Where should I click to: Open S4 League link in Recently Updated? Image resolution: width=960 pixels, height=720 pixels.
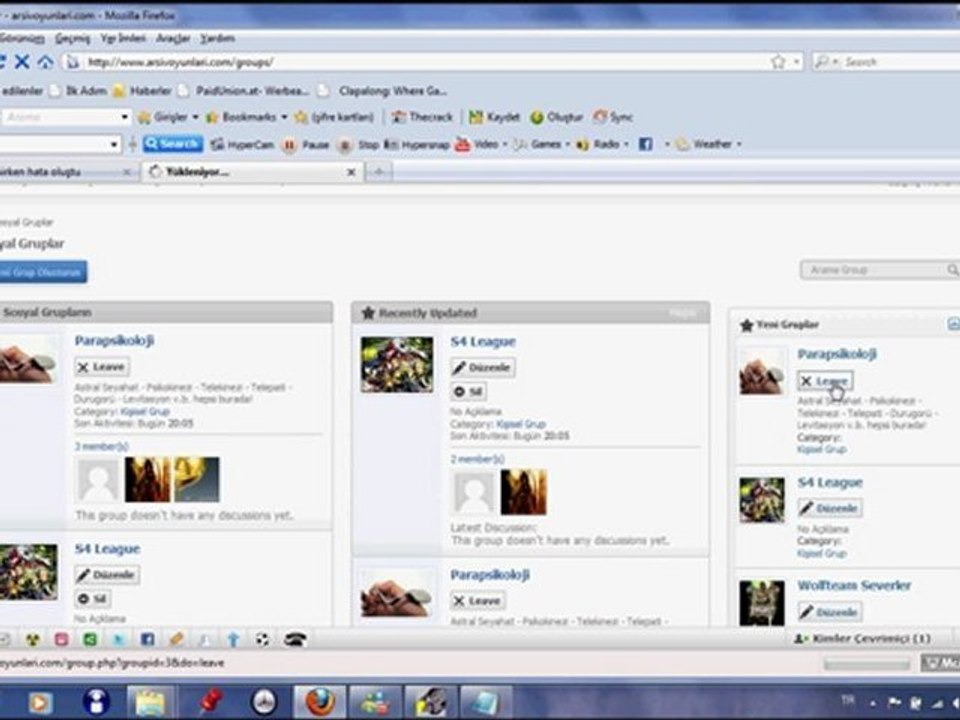[483, 342]
